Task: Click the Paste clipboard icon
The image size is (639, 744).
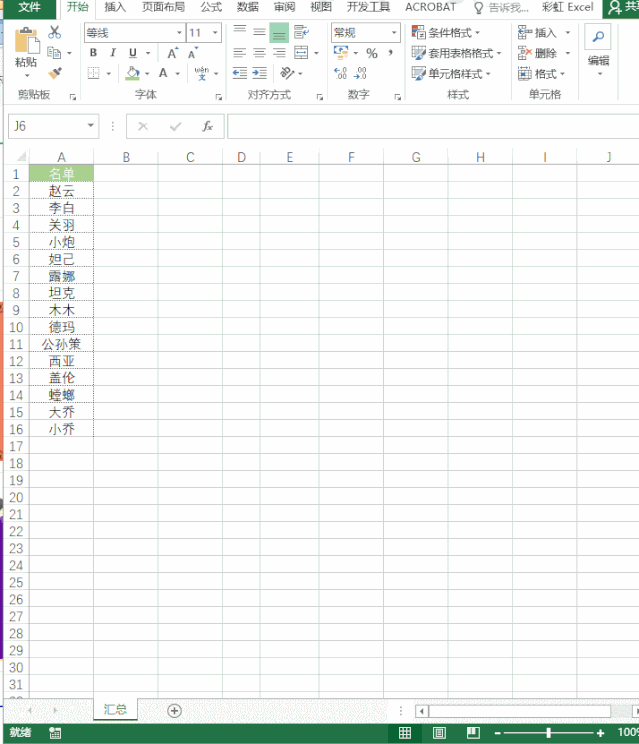Action: [27, 40]
